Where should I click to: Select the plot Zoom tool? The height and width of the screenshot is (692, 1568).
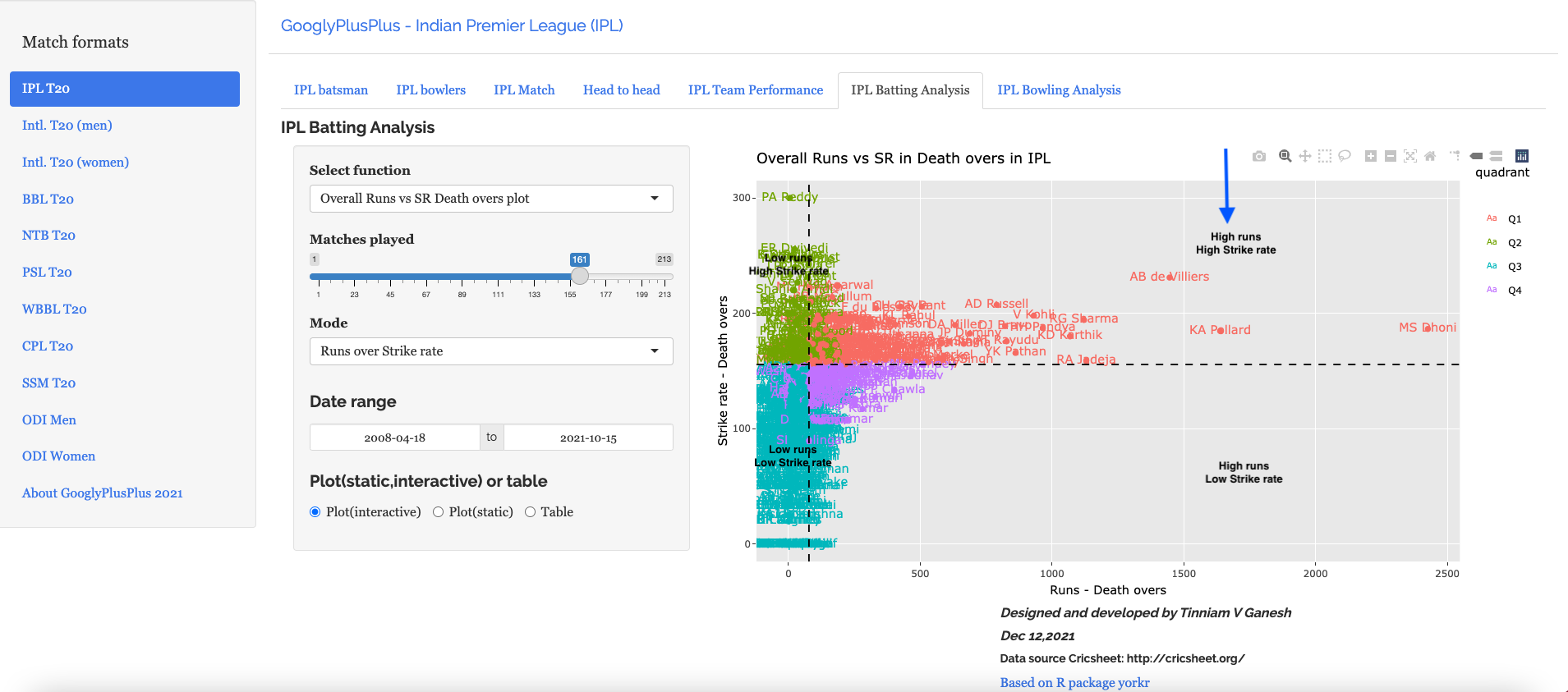1285,156
